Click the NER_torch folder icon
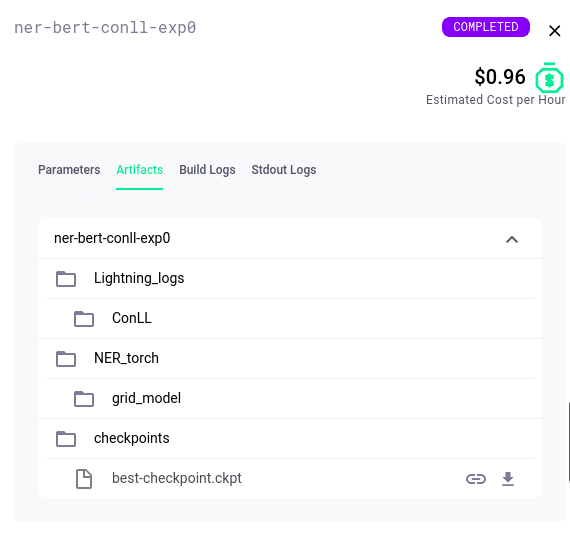 [66, 359]
